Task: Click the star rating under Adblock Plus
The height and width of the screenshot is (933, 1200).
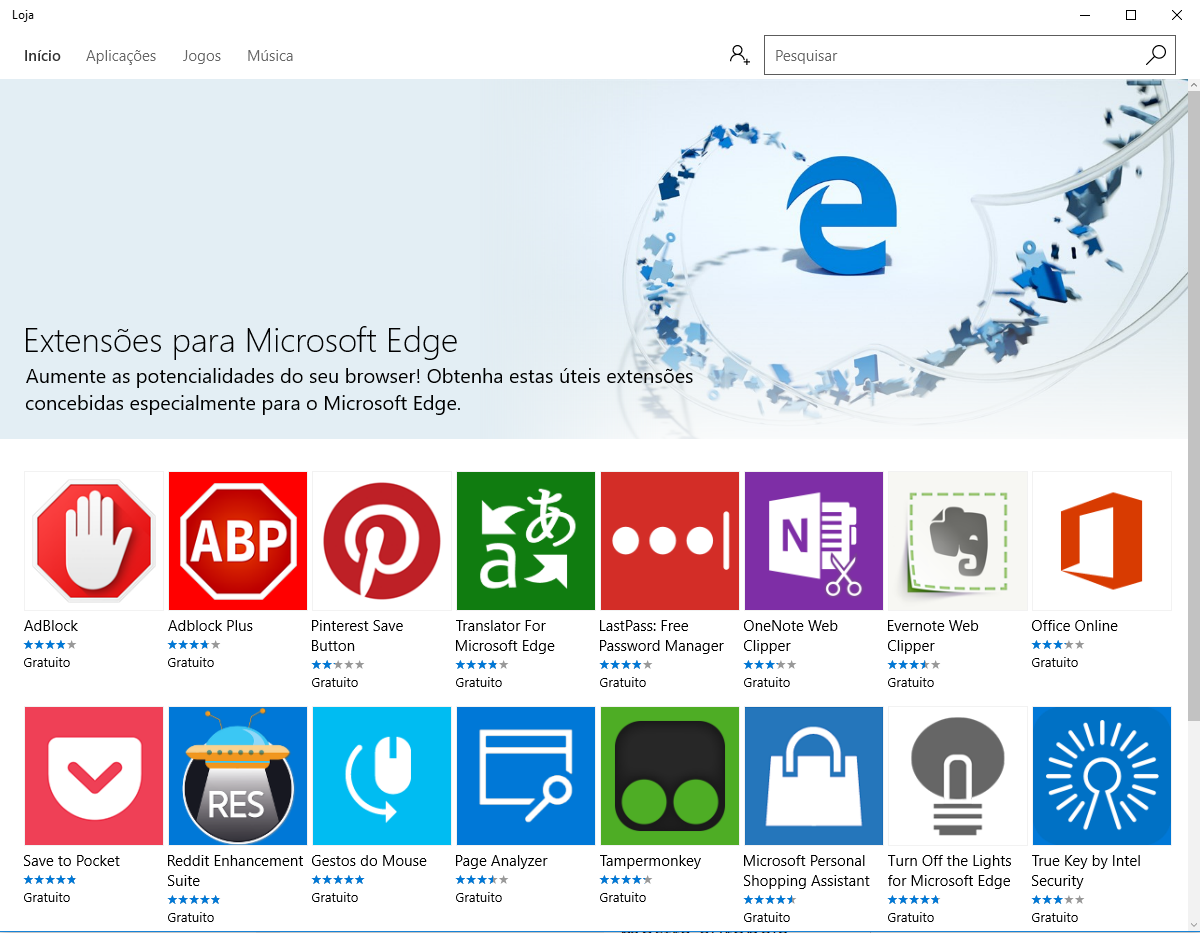Action: tap(194, 645)
